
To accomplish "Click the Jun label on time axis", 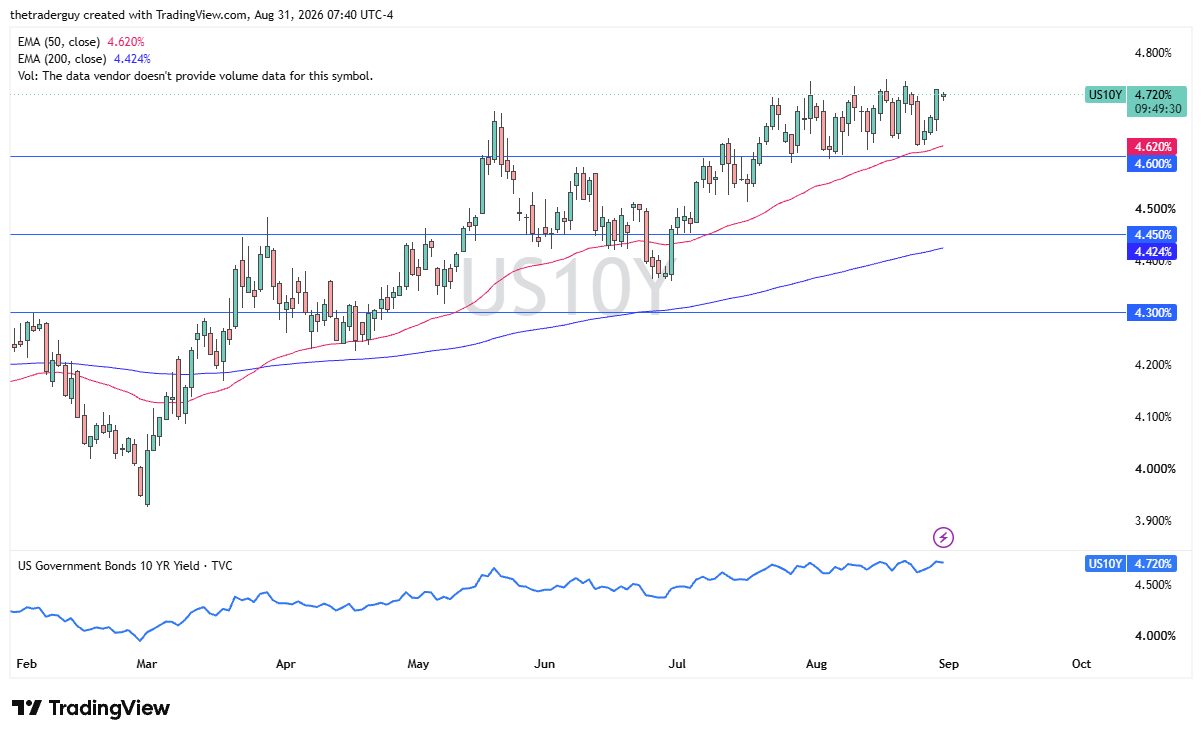I will coord(545,663).
